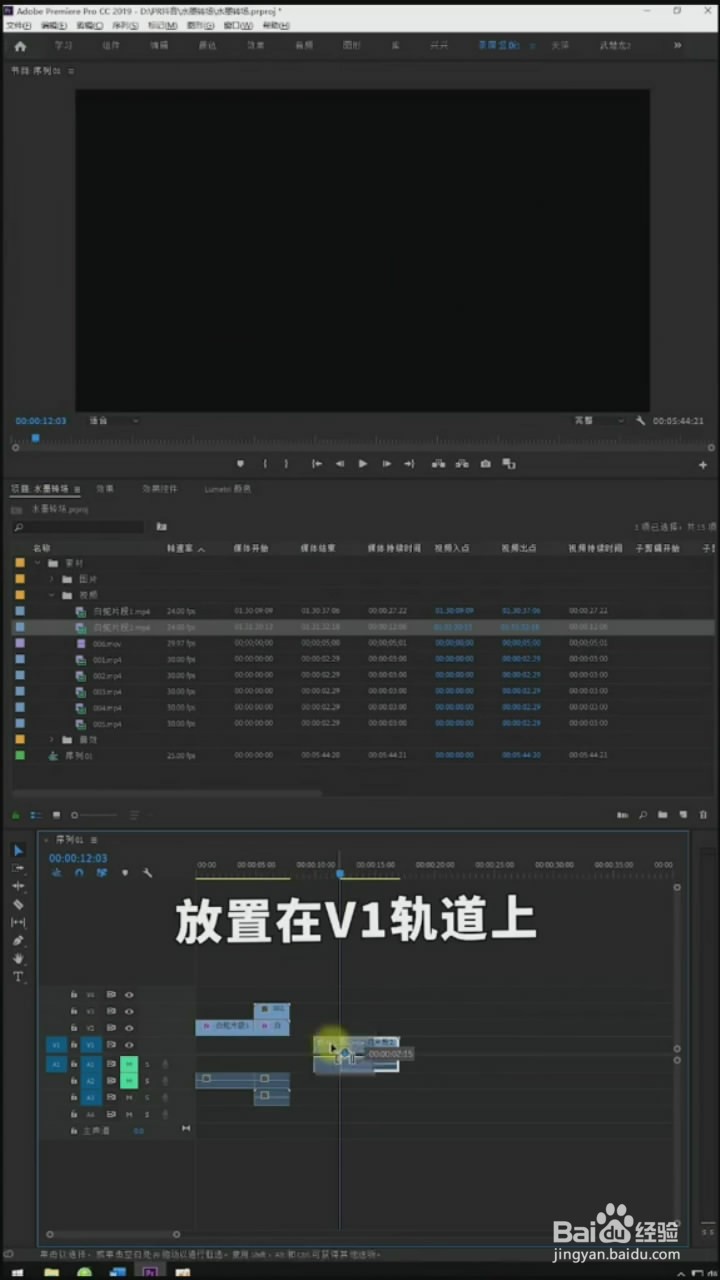Collapse the 视频 bin folder
This screenshot has height=1280, width=720.
[x=51, y=595]
